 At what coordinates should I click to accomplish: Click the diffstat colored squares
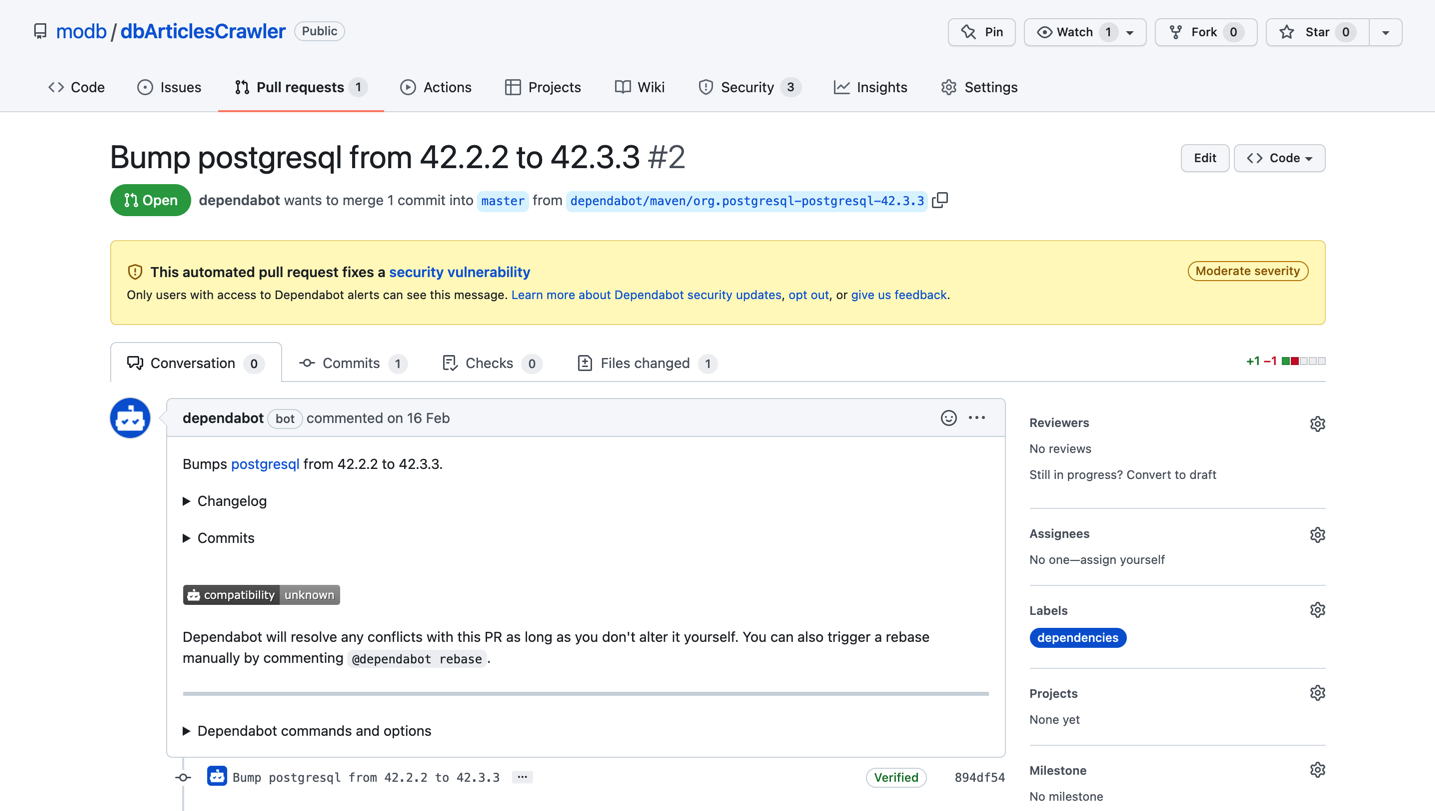pyautogui.click(x=1304, y=361)
